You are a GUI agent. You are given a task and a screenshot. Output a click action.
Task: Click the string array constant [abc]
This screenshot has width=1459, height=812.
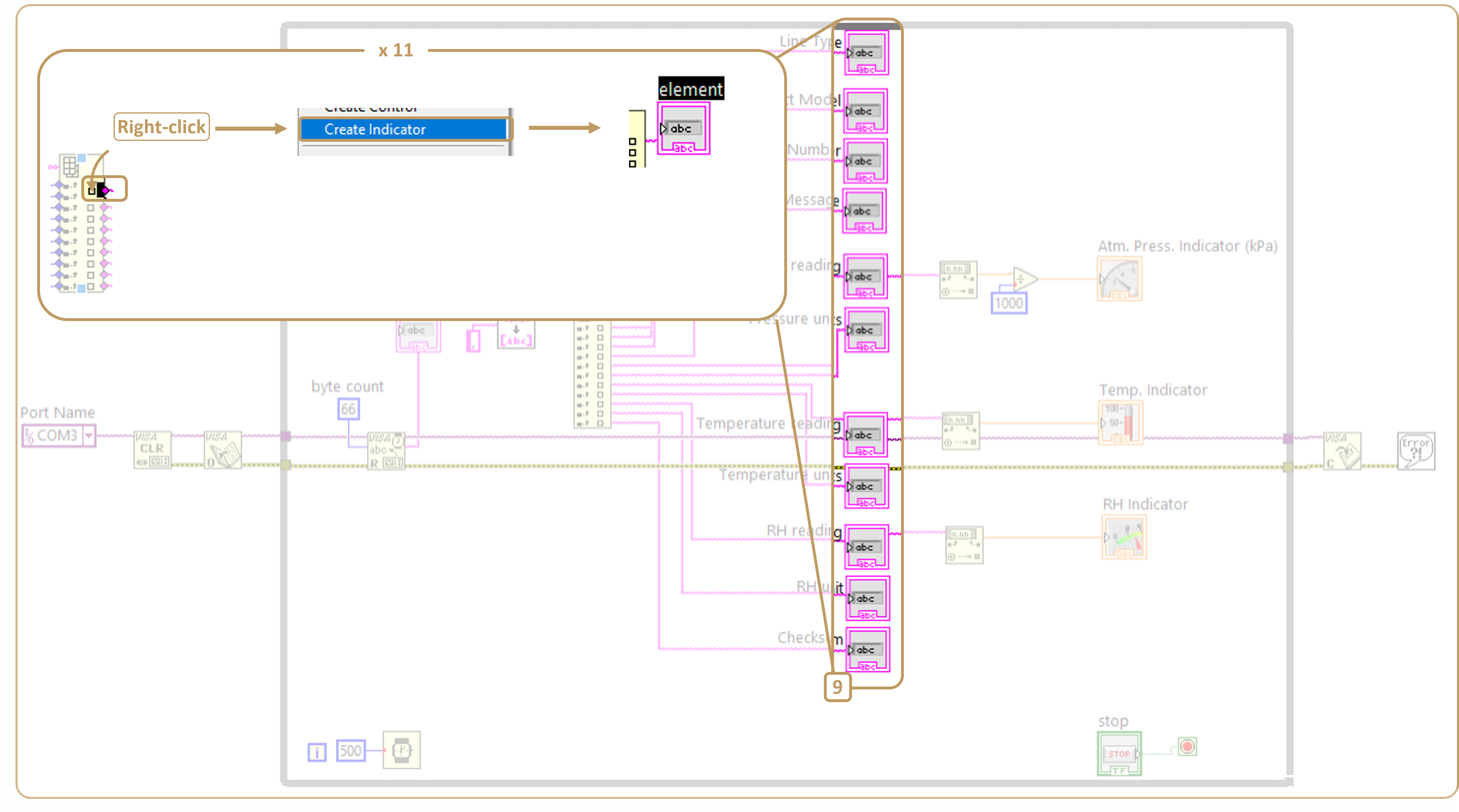click(516, 335)
